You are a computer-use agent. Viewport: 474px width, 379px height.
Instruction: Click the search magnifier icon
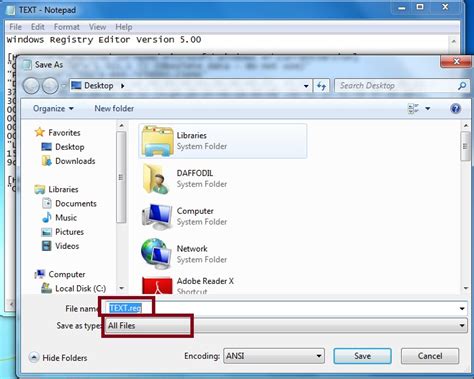[x=462, y=86]
